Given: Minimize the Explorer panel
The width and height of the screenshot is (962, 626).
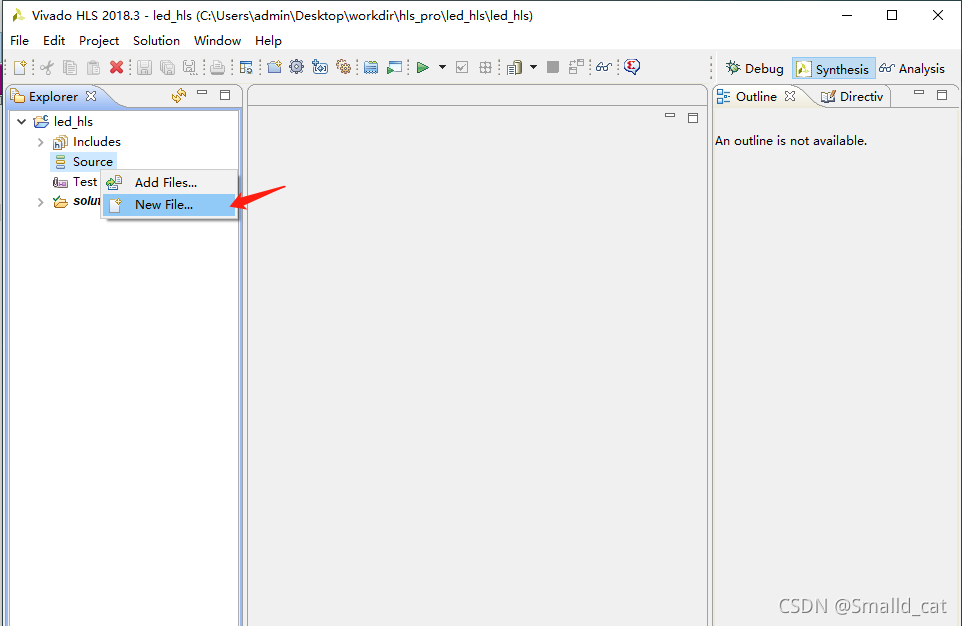Looking at the screenshot, I should [x=202, y=93].
